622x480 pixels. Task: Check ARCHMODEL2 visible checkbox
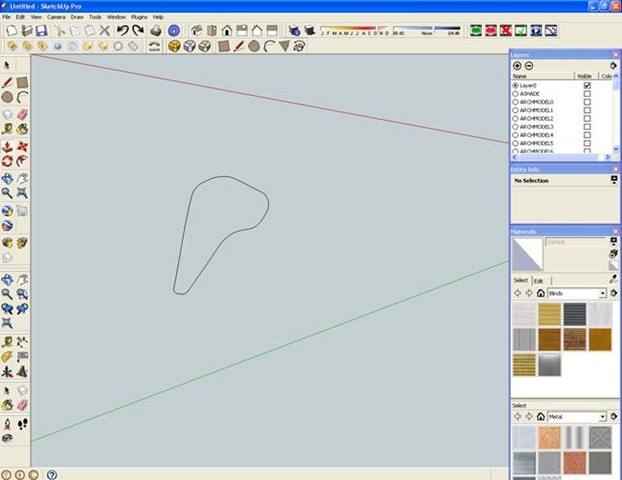(x=587, y=118)
